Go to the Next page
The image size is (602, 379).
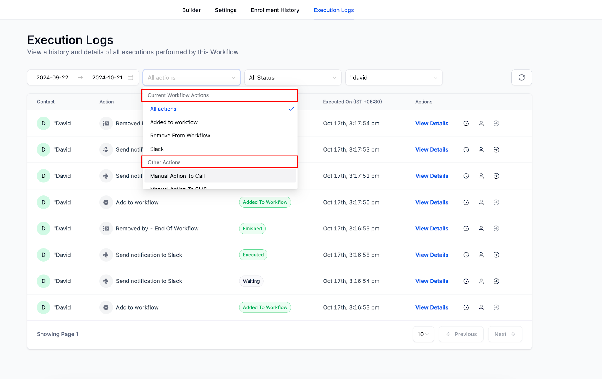tap(505, 334)
